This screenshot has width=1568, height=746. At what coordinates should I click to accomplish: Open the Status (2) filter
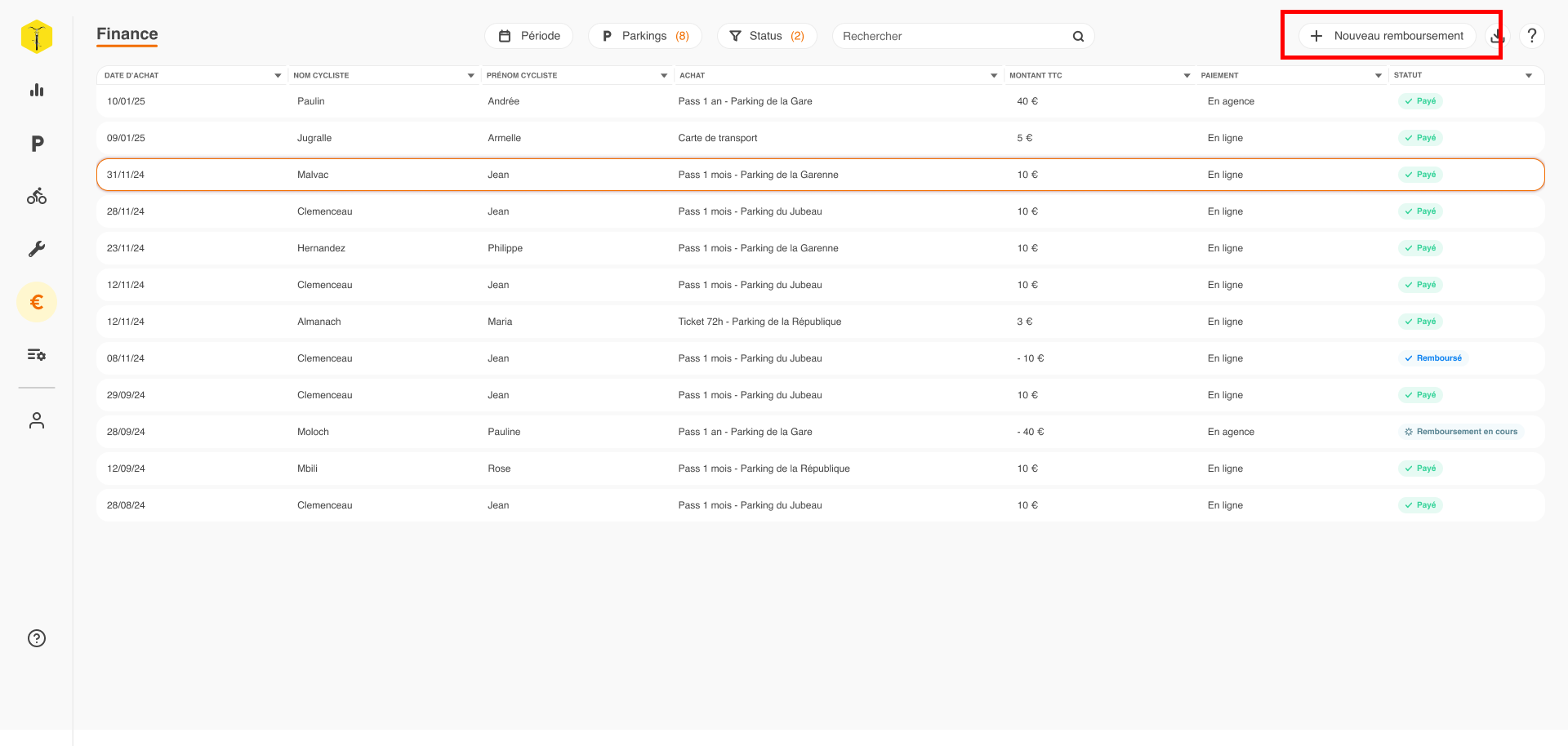point(767,36)
